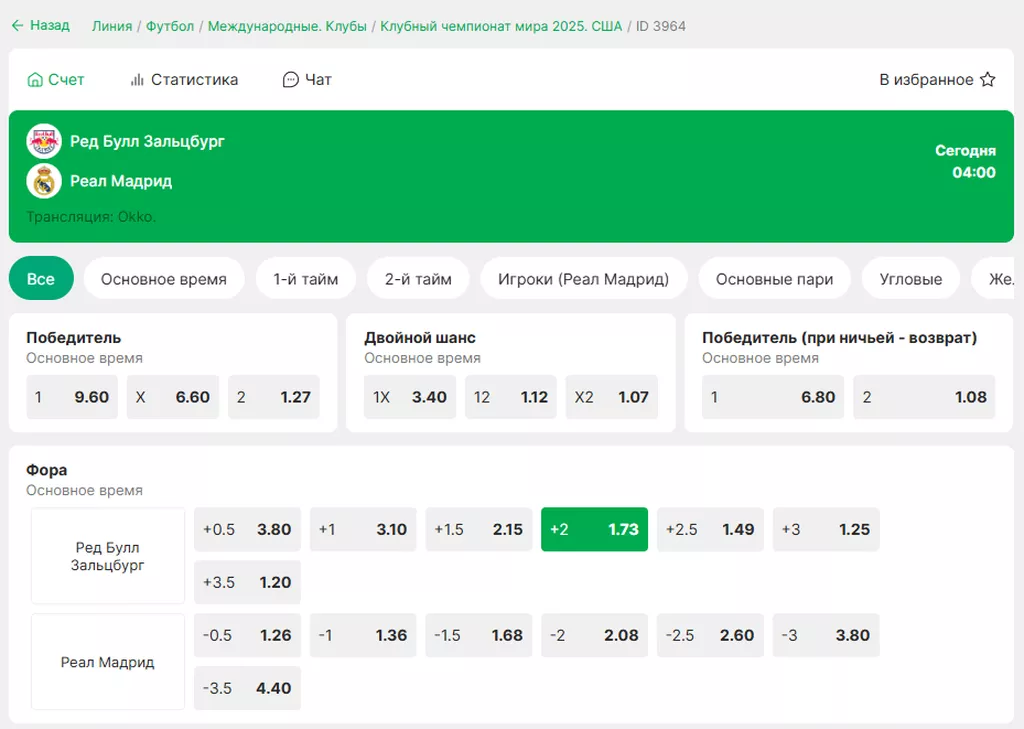
Task: Select Salzburg handicap +3 at 1.25
Action: click(x=826, y=529)
